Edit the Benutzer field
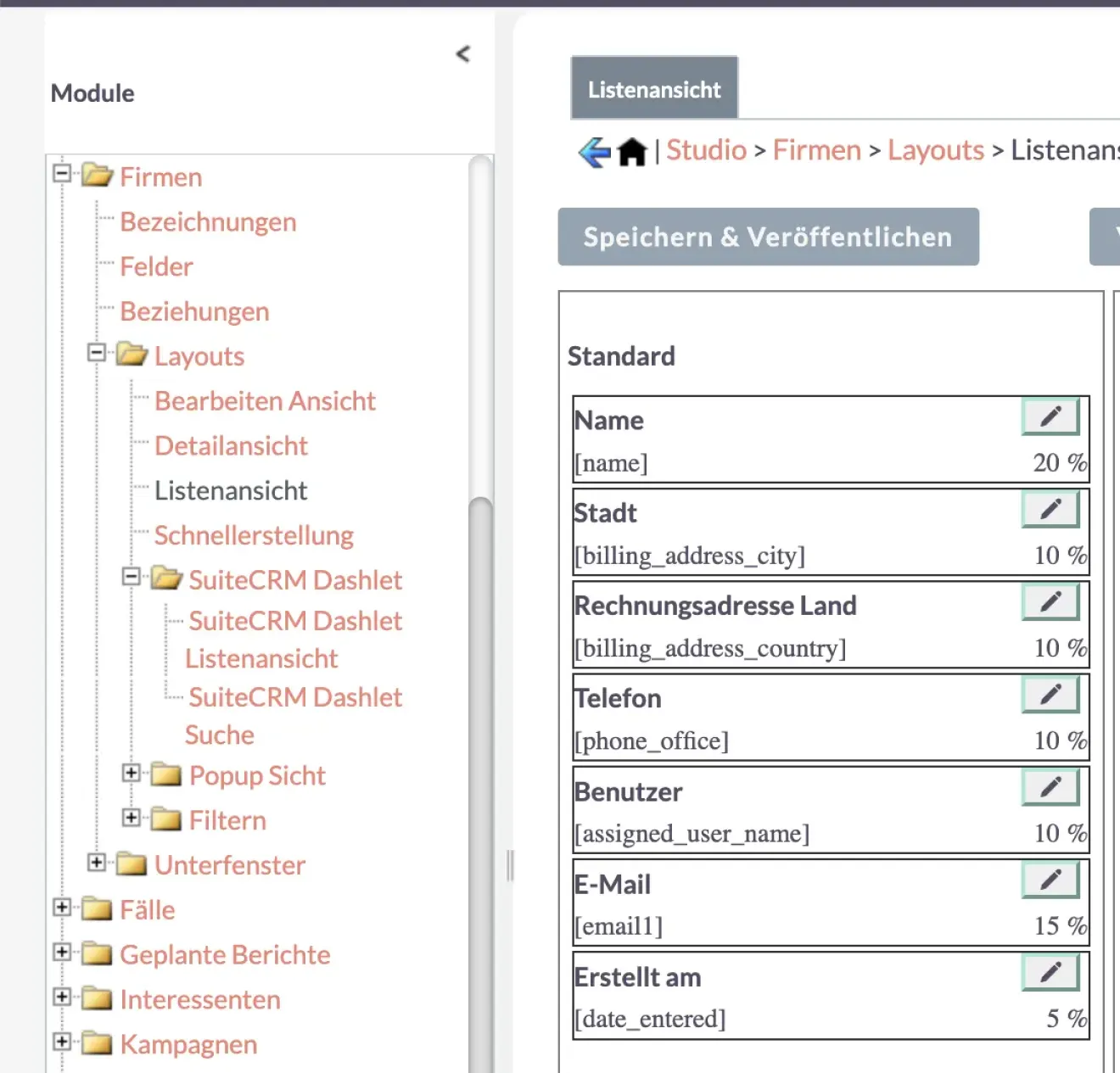1120x1073 pixels. click(x=1050, y=787)
